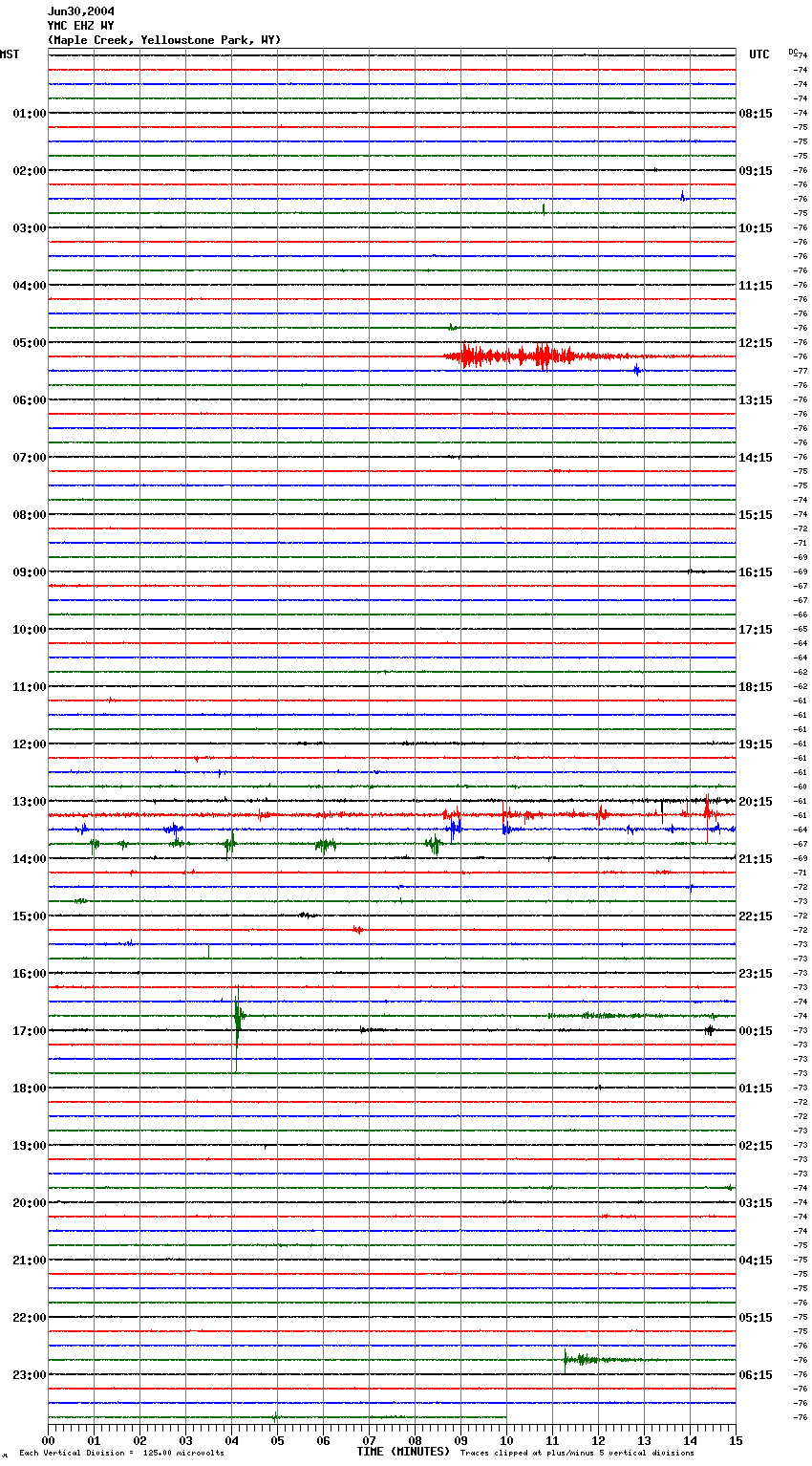Image resolution: width=812 pixels, height=1466 pixels.
Task: Click the '03:15' UTC time label
Action: pyautogui.click(x=756, y=1203)
